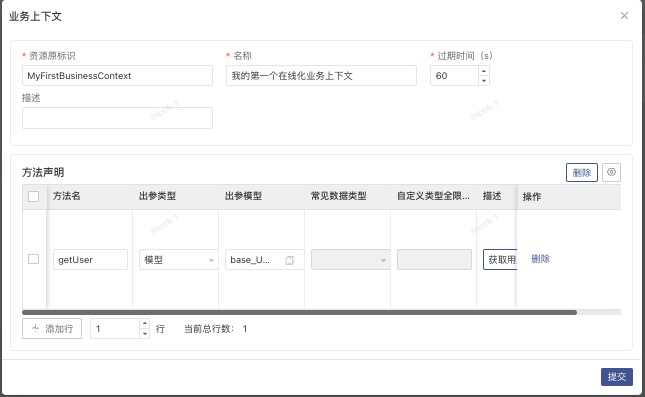
Task: Toggle the select-all header checkbox
Action: tap(34, 196)
